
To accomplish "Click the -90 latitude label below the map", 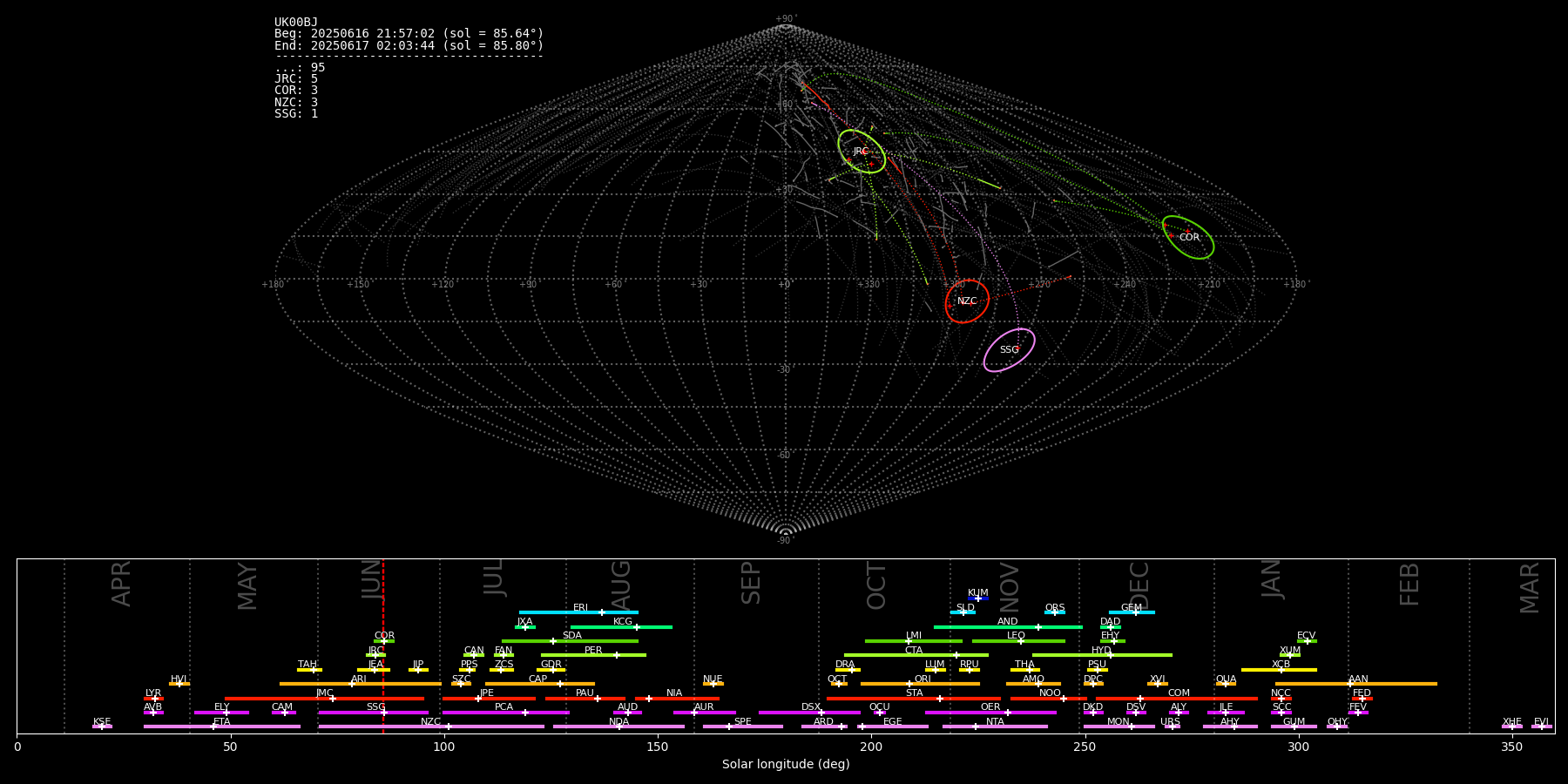I will click(785, 541).
